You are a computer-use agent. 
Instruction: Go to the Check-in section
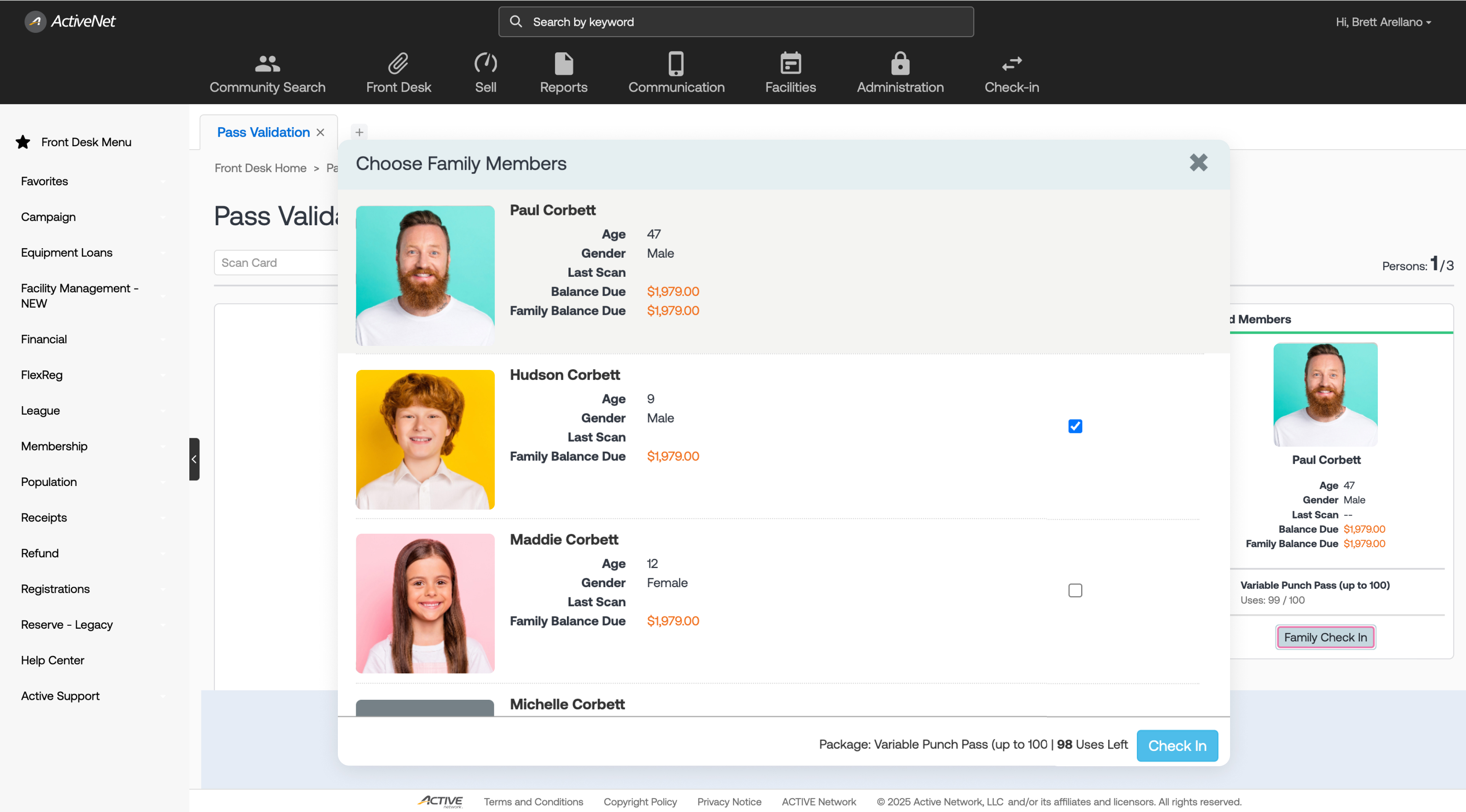pos(1012,72)
